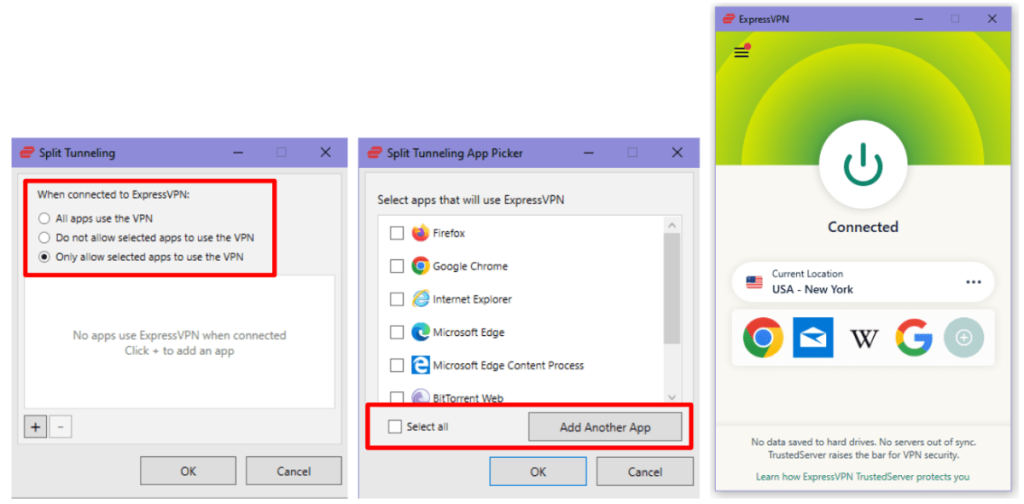The height and width of the screenshot is (504, 1024).
Task: Click OK in the Split Tunneling window
Action: [x=188, y=471]
